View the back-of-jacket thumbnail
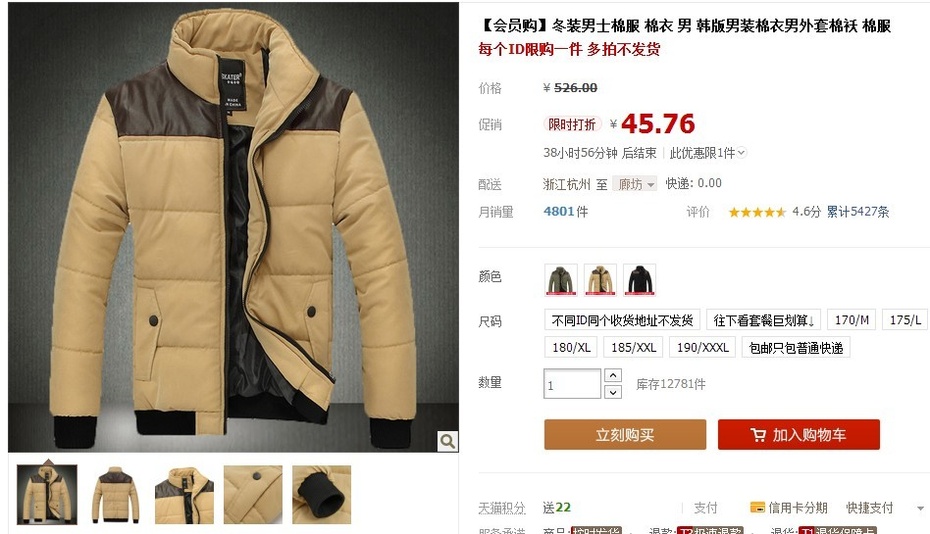The image size is (930, 534). click(116, 494)
